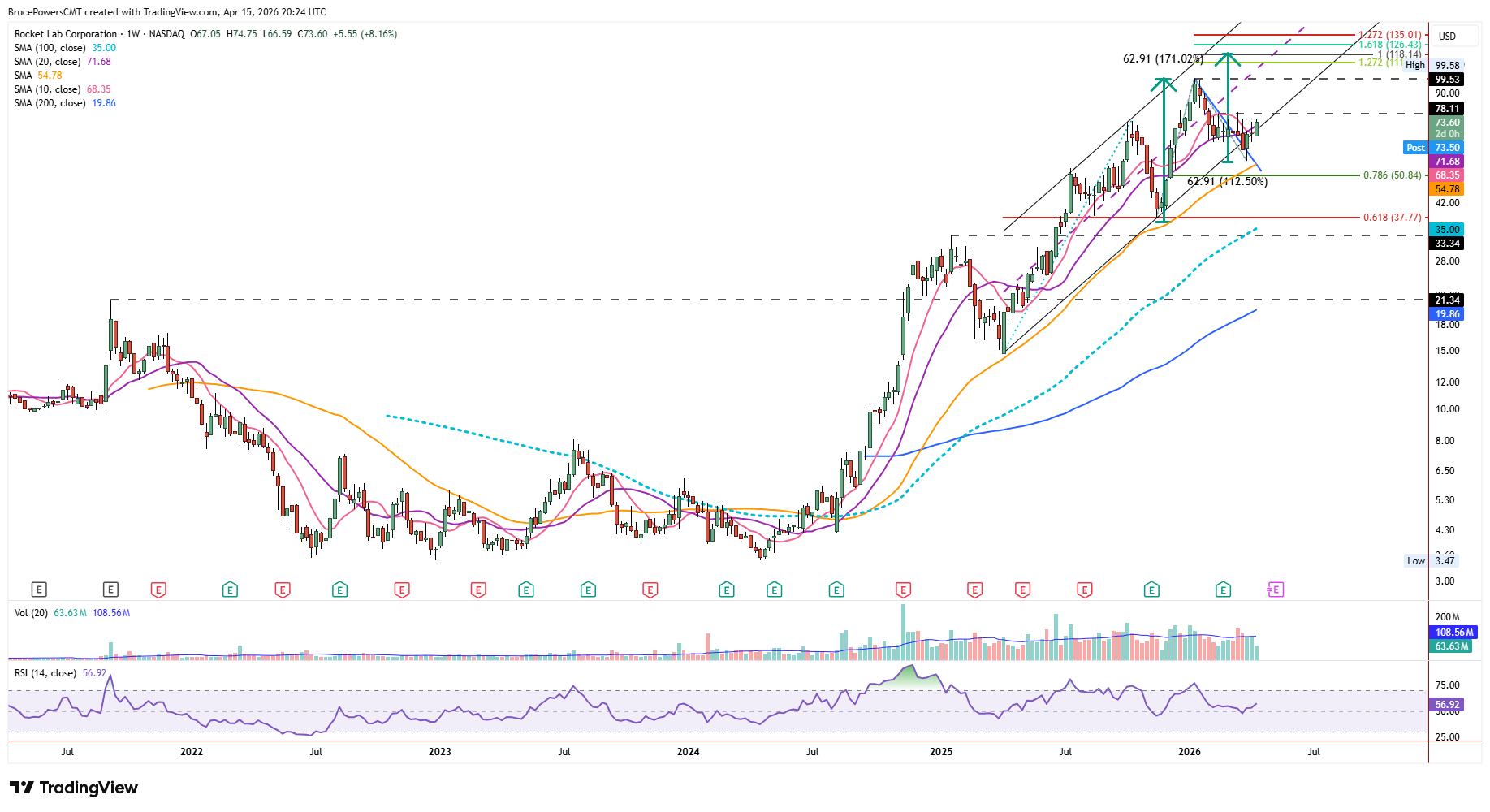The height and width of the screenshot is (812, 1490).
Task: Click the 2023 label on the time axis
Action: [439, 752]
